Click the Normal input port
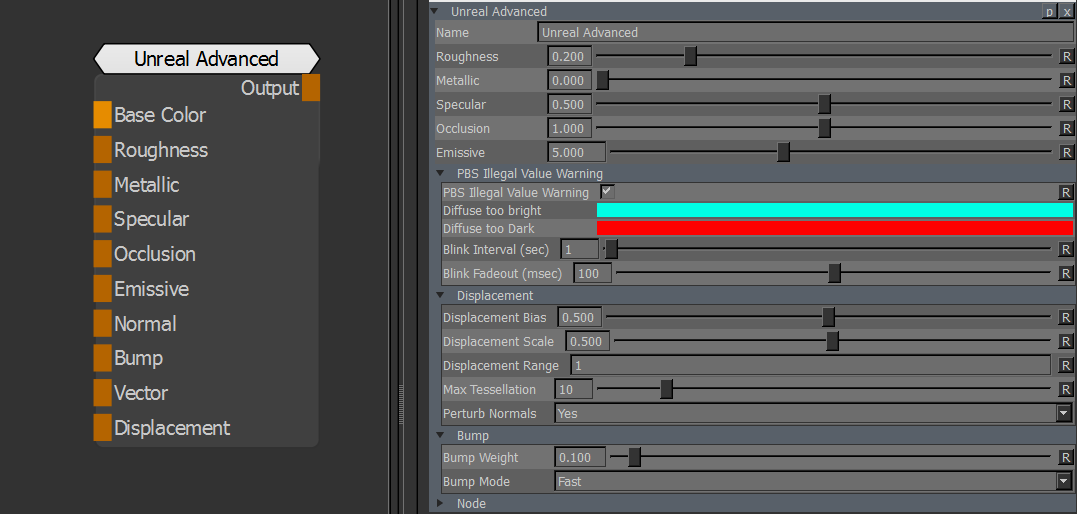This screenshot has height=514, width=1077. tap(102, 324)
